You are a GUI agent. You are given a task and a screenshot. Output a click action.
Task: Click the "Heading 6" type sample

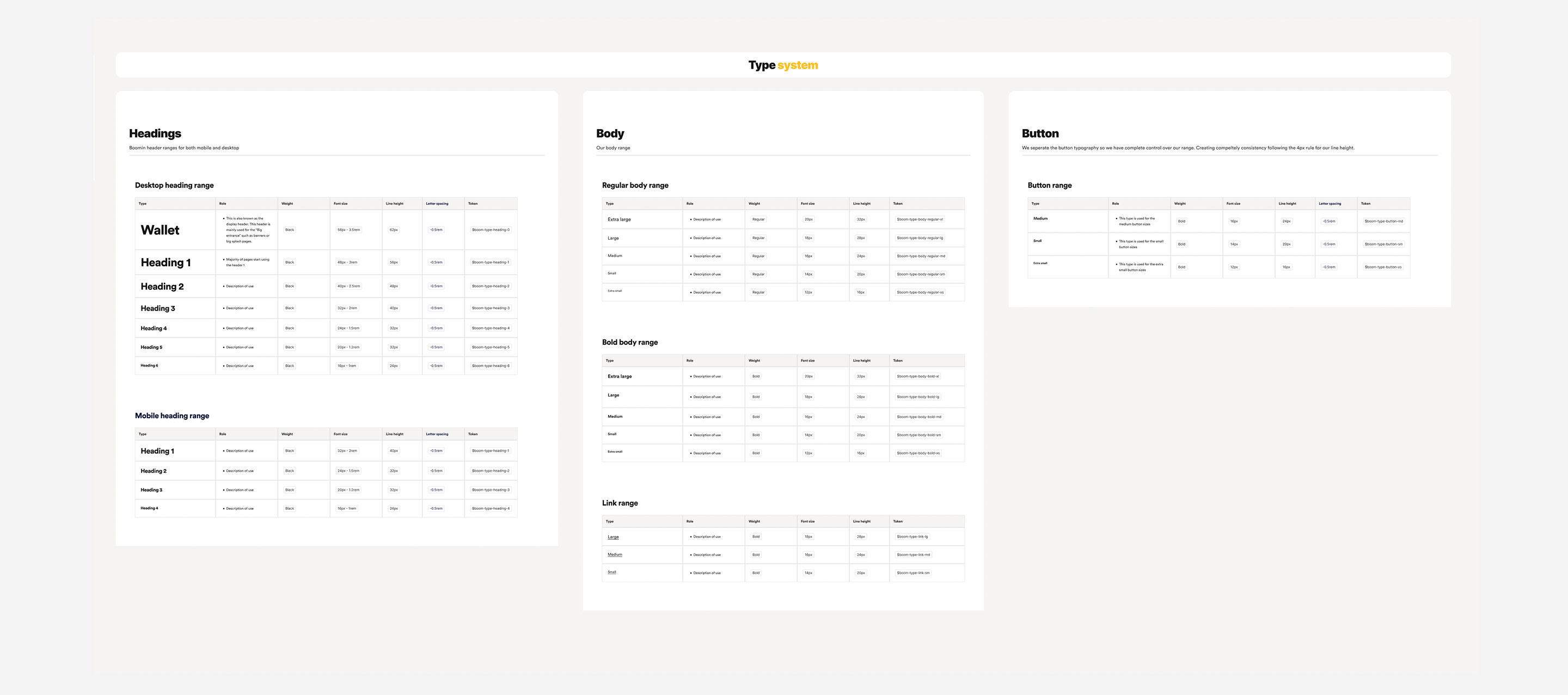point(149,365)
